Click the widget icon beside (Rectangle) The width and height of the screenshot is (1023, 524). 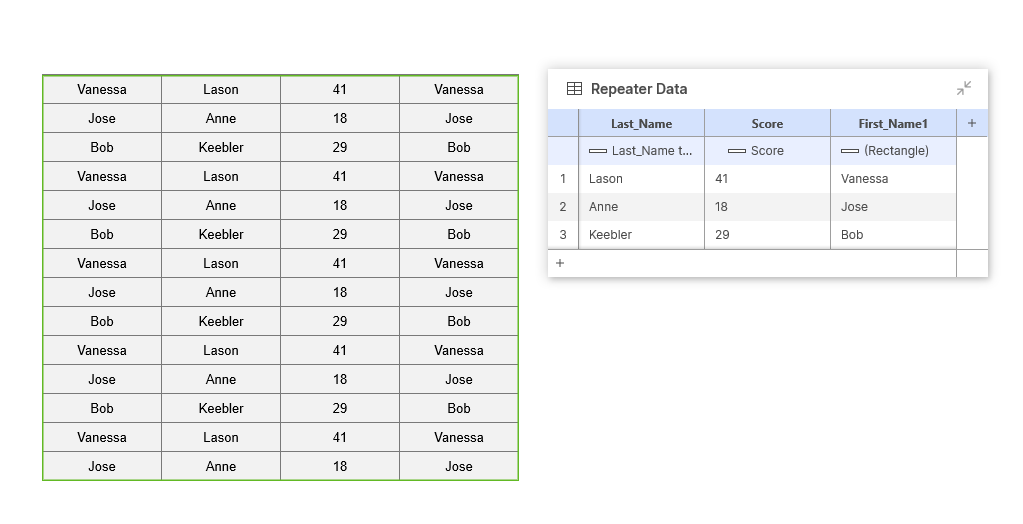click(x=849, y=151)
